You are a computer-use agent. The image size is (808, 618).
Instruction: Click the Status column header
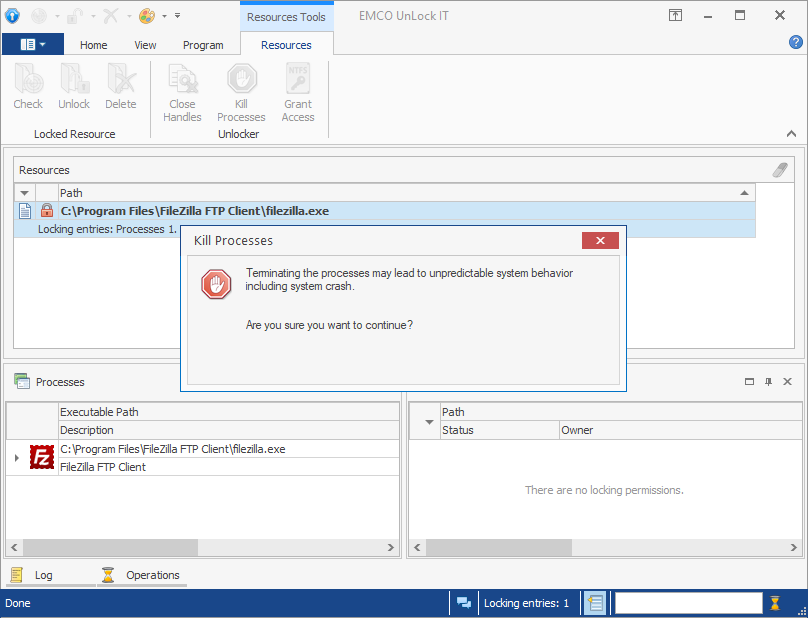point(499,430)
